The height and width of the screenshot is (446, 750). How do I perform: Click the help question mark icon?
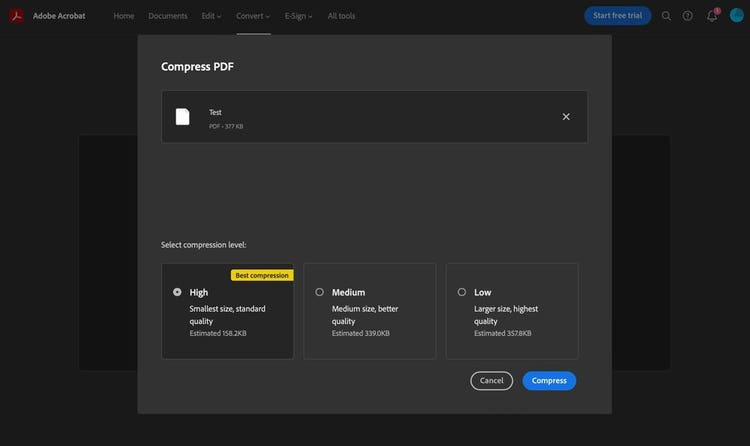[688, 16]
